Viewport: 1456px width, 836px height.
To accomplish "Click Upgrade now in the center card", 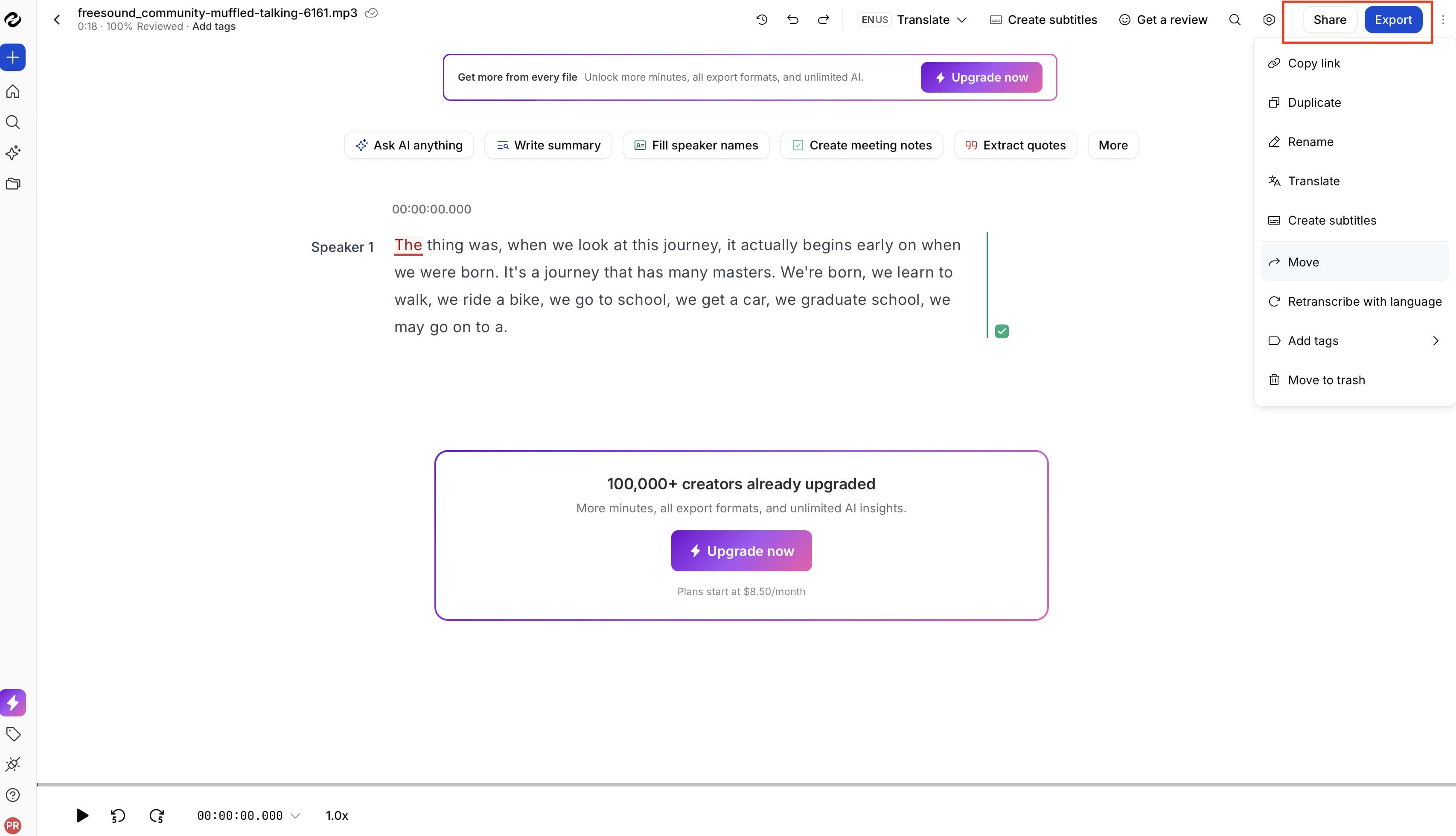I will pyautogui.click(x=741, y=551).
